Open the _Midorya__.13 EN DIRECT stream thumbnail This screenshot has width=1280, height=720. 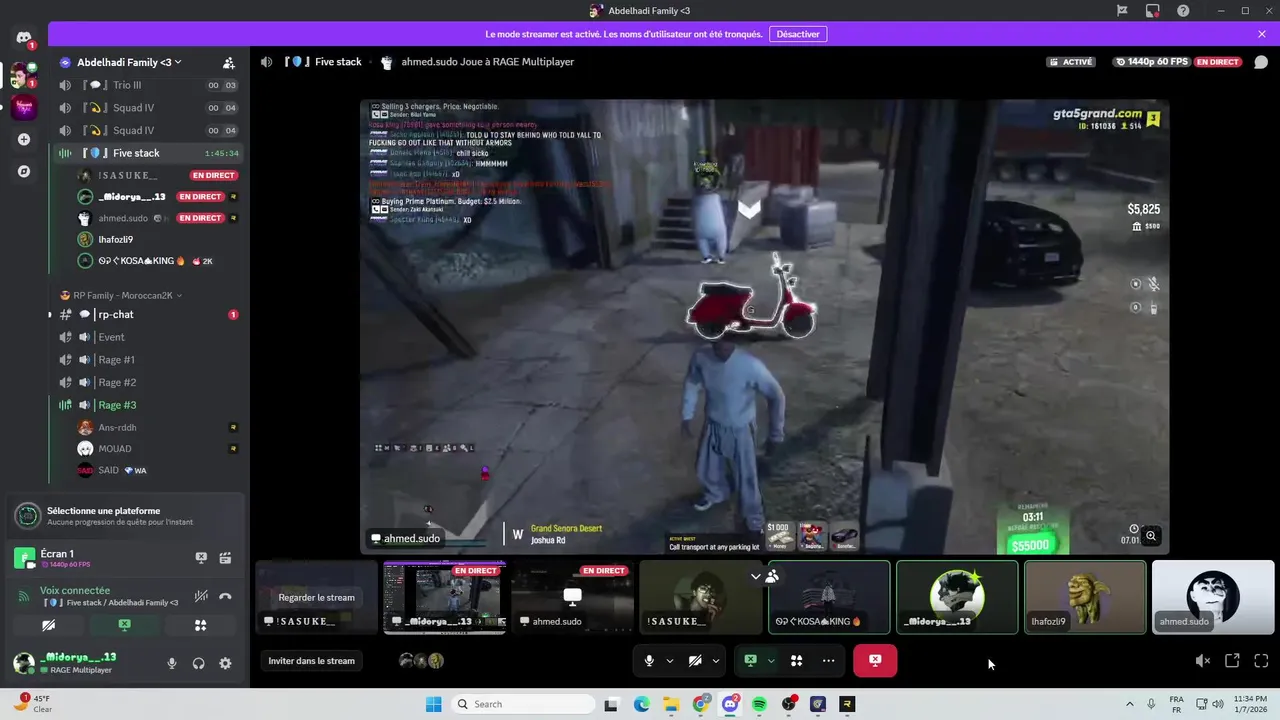pos(444,597)
